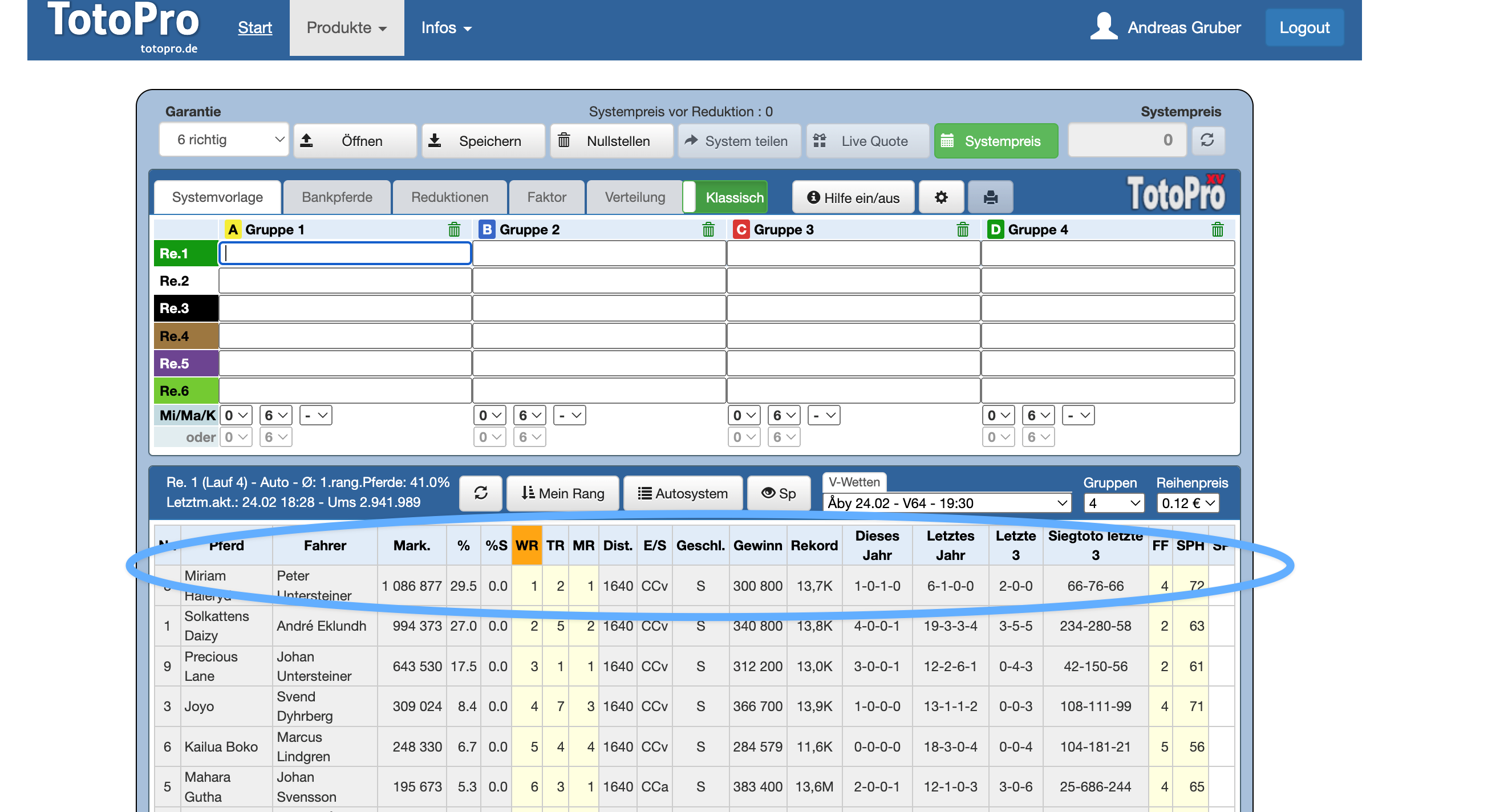
Task: Open Gruppe 2 minimum dropdown
Action: click(490, 415)
